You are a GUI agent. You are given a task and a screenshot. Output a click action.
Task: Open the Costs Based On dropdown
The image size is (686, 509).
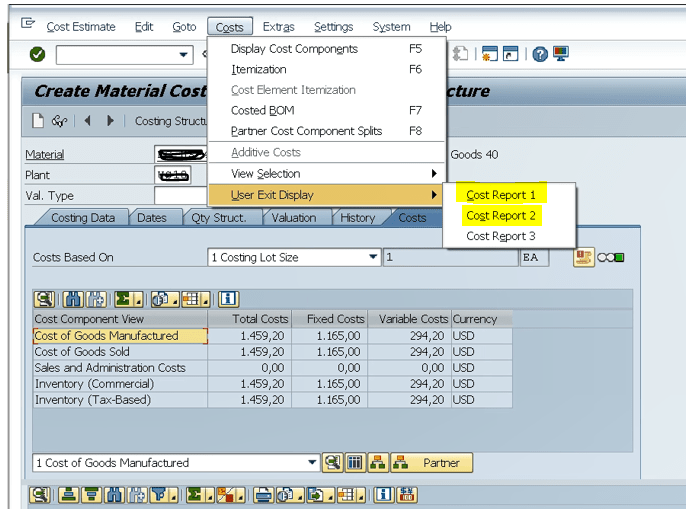tap(373, 257)
